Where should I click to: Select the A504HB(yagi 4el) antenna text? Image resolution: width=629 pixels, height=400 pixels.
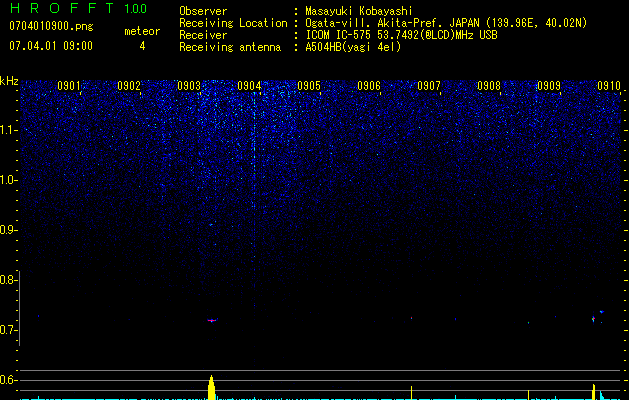[x=353, y=47]
